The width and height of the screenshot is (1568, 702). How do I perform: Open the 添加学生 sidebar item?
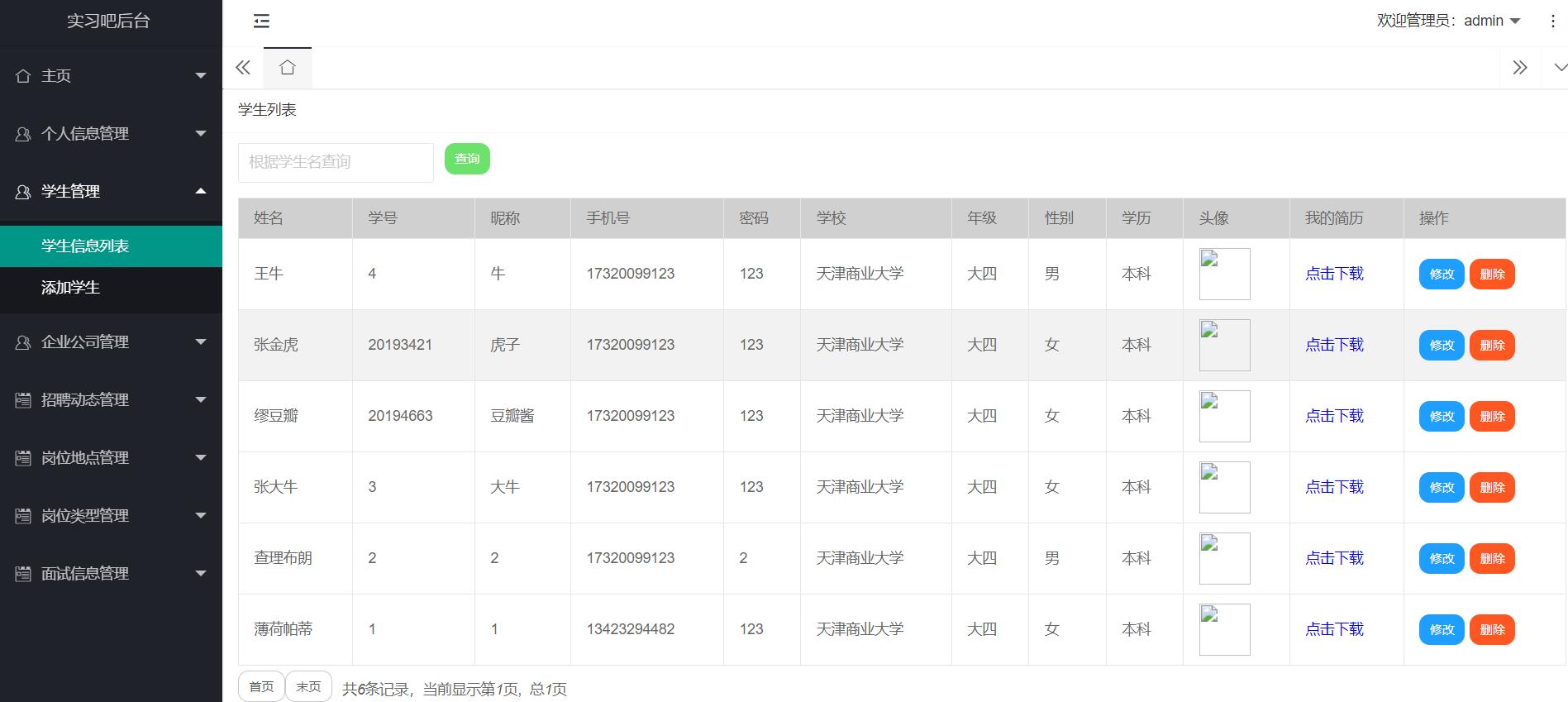click(111, 288)
